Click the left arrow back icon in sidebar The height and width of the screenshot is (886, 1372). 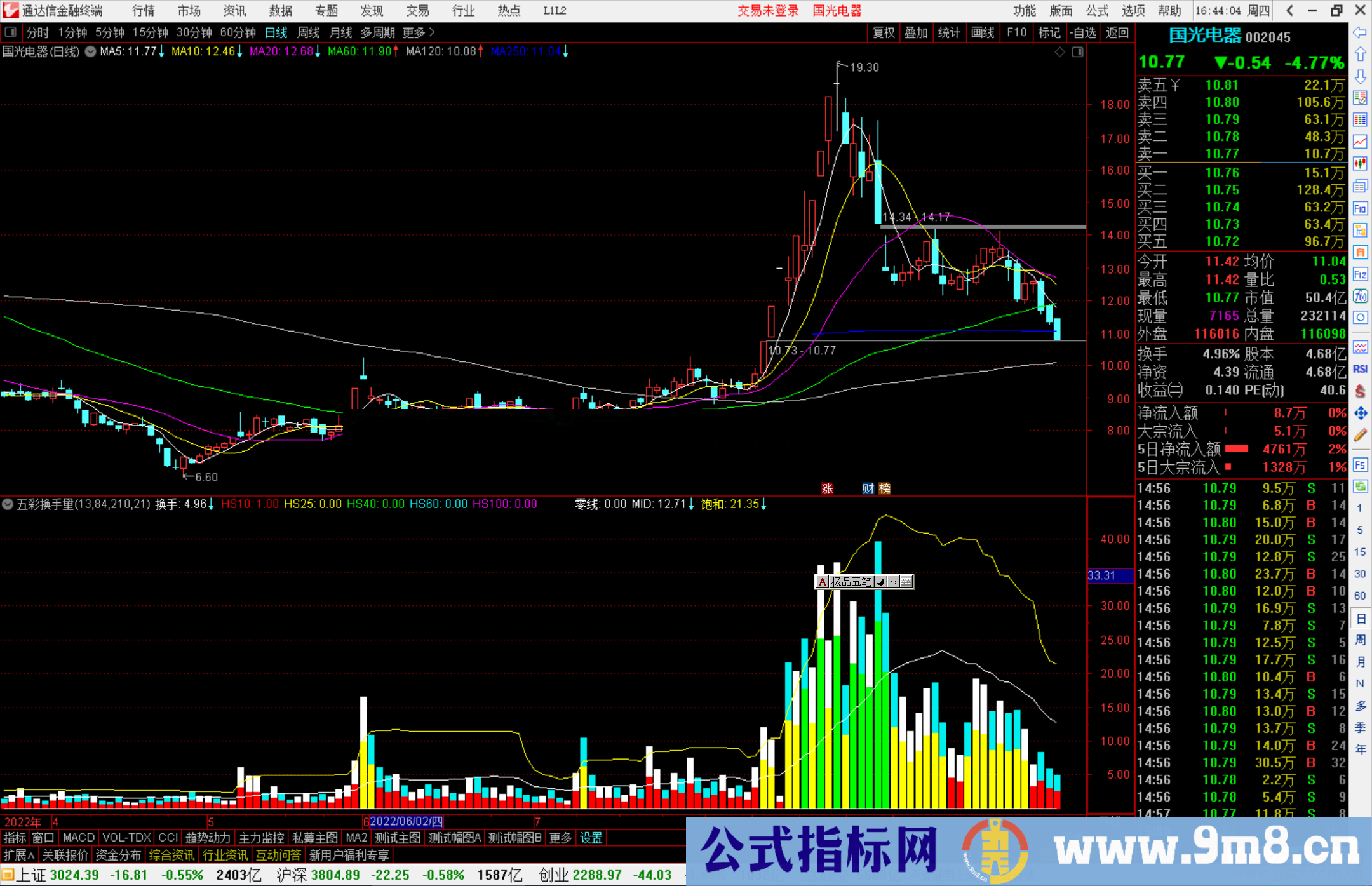[x=1360, y=32]
